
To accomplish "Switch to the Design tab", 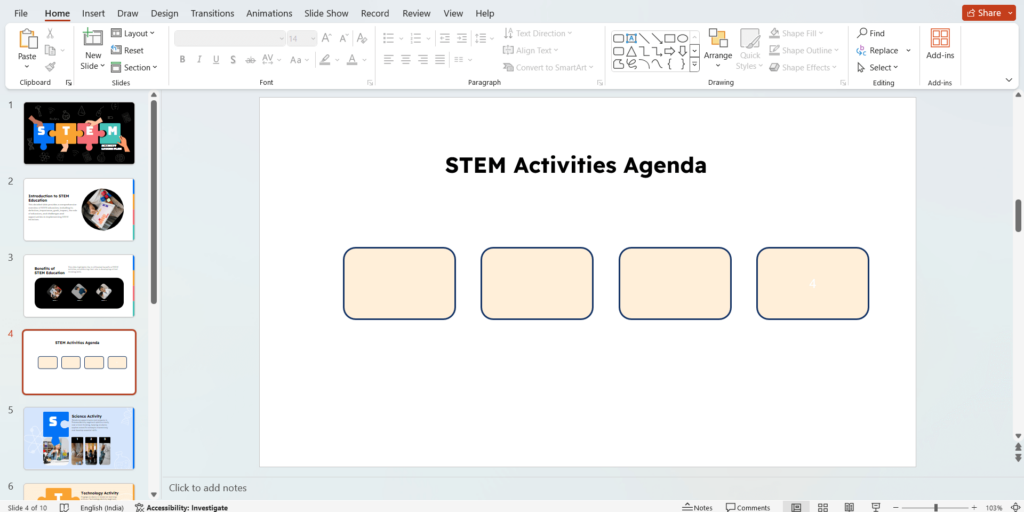I will (164, 13).
